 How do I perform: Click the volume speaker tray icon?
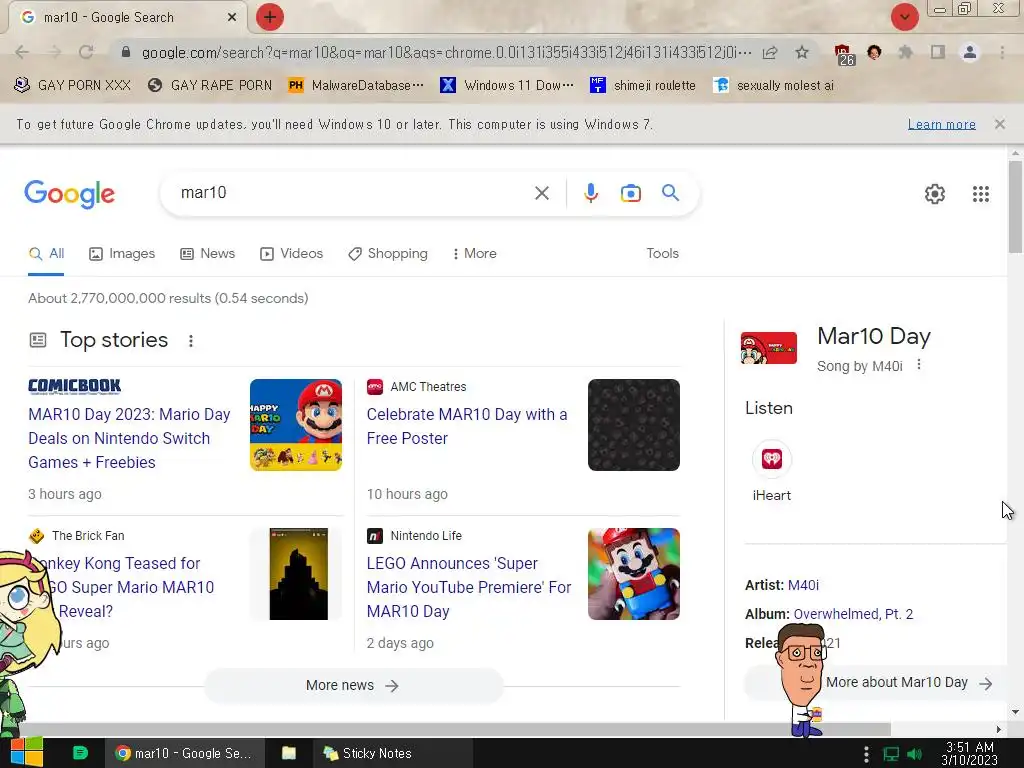[x=915, y=754]
